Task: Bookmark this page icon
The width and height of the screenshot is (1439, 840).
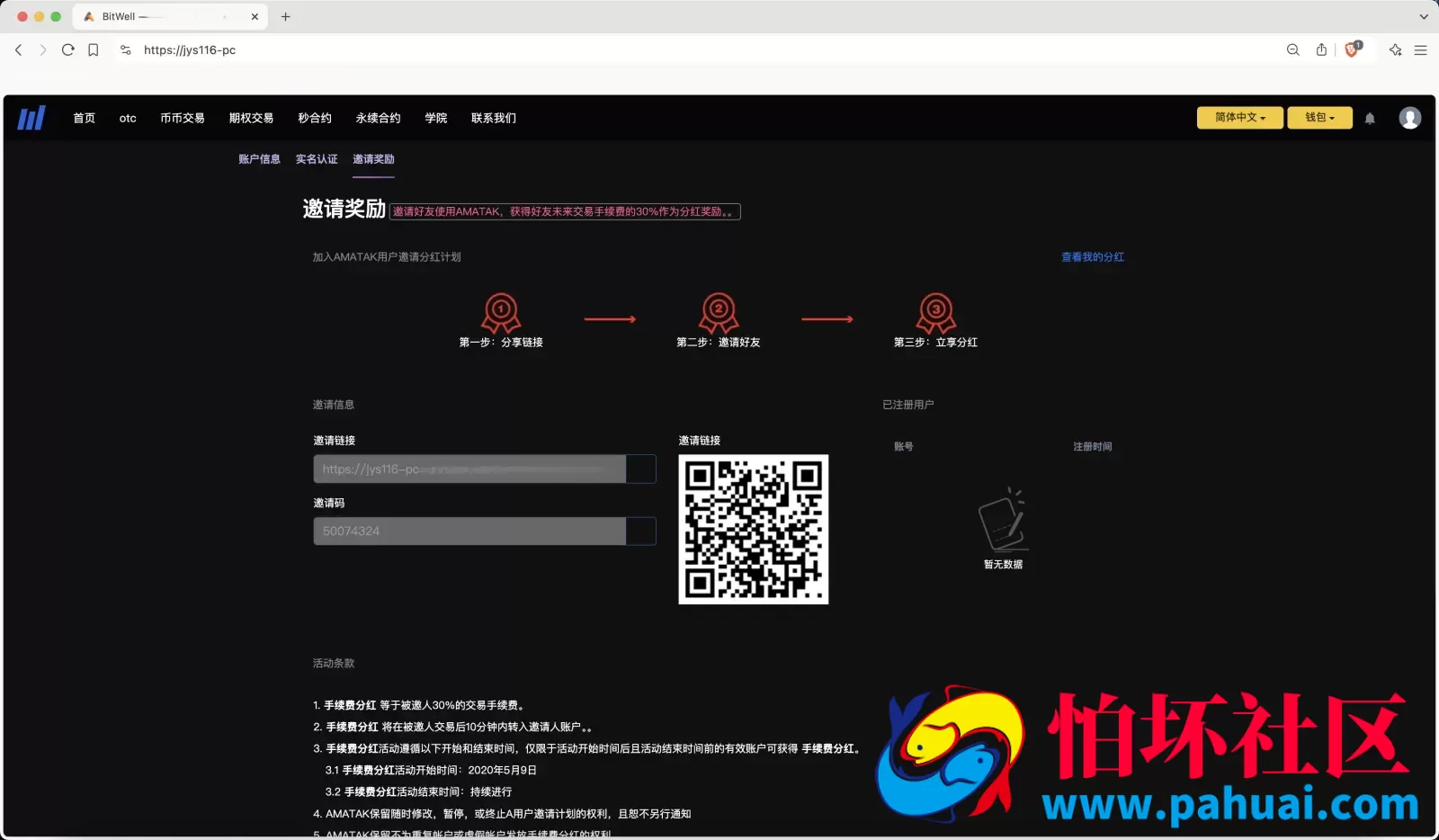Action: 94,50
